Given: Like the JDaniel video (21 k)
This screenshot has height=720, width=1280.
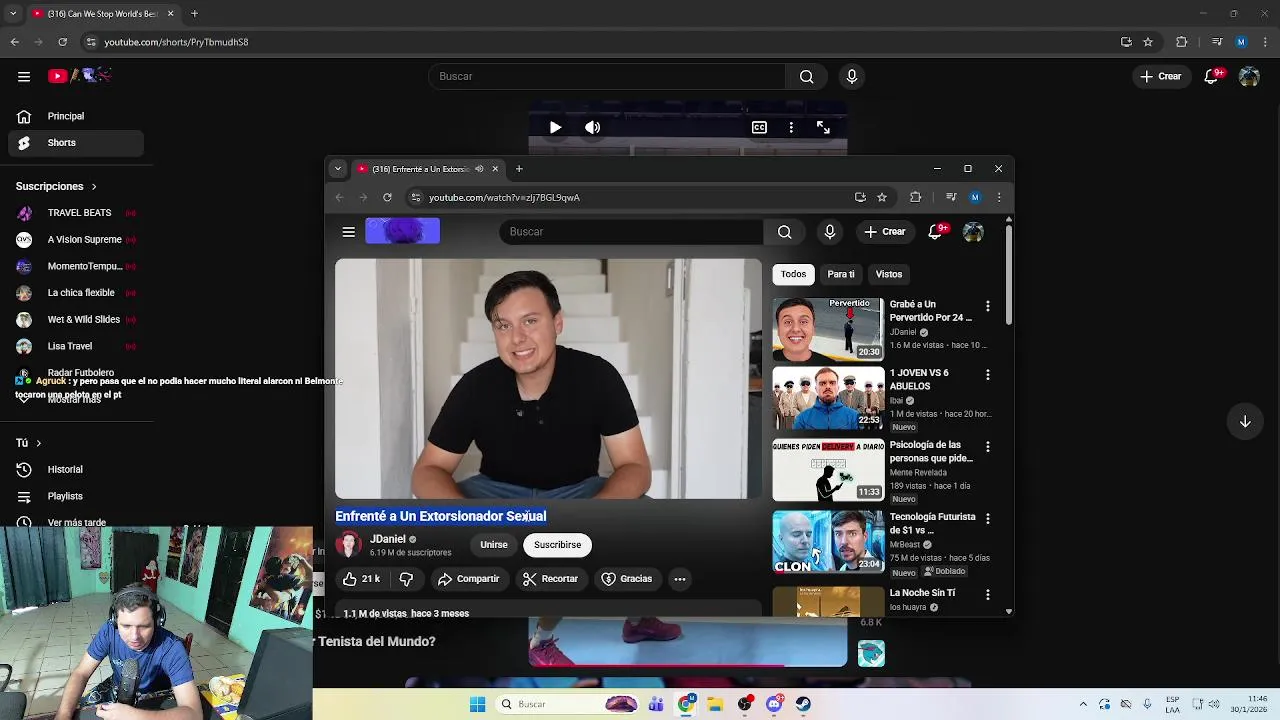Looking at the screenshot, I should (361, 579).
